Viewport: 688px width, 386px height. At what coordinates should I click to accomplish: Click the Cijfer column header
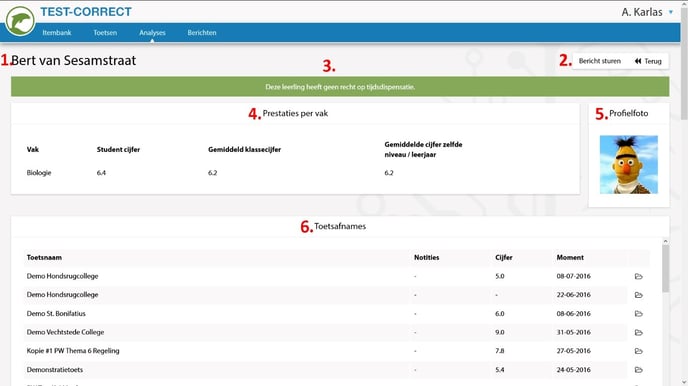click(504, 257)
